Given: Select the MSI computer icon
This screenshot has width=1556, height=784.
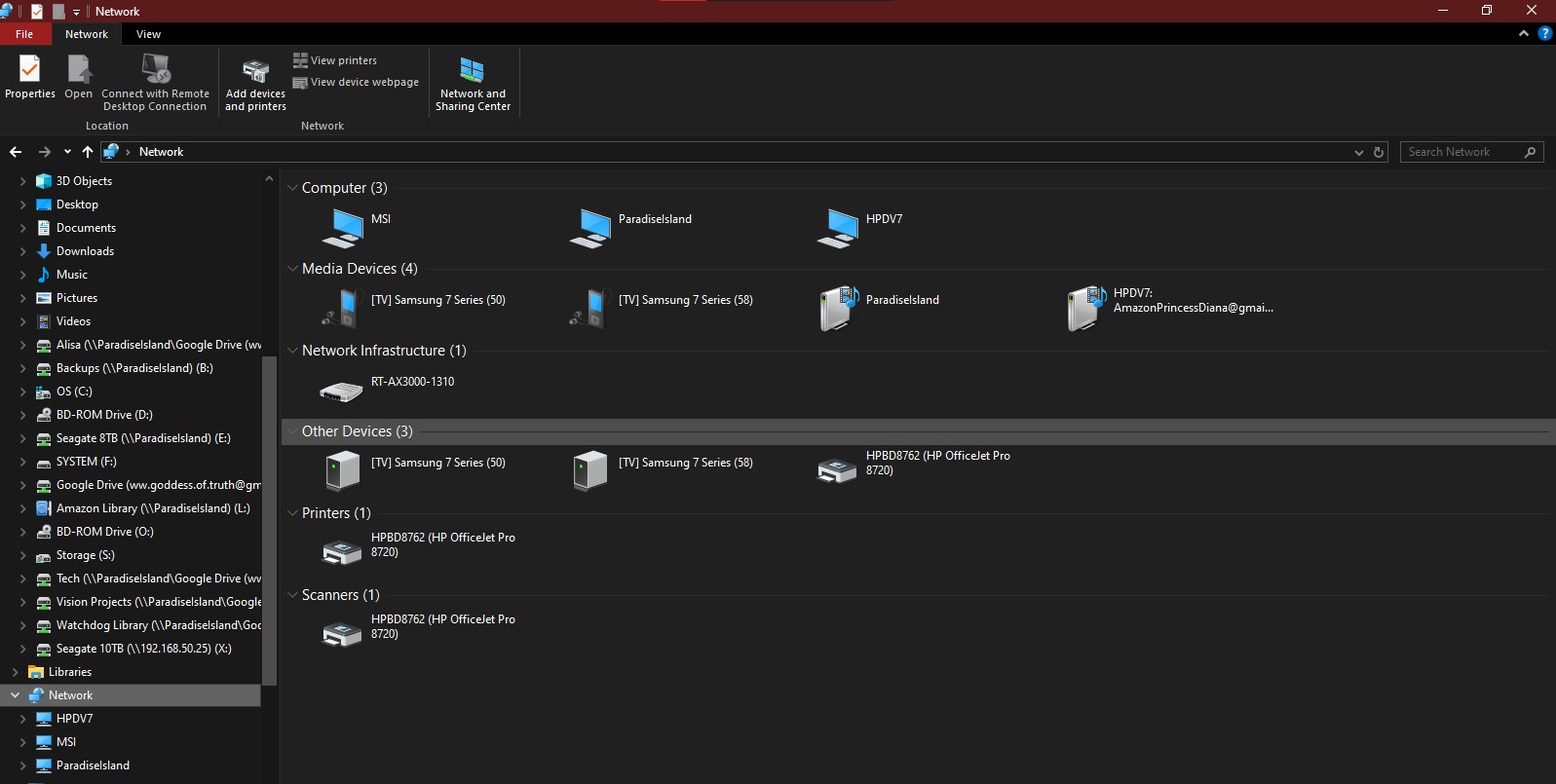Looking at the screenshot, I should (x=343, y=228).
